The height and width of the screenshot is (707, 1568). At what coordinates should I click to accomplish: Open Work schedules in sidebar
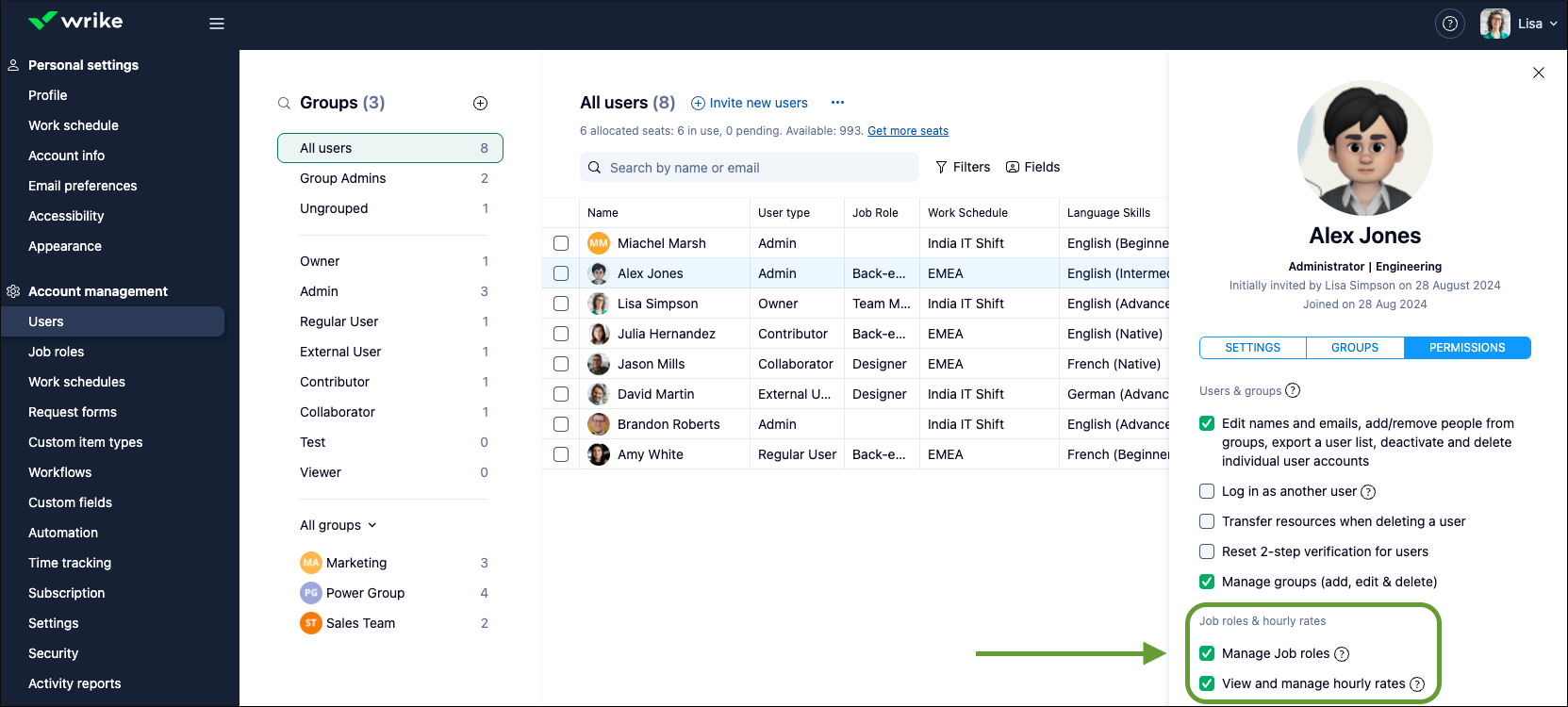click(x=76, y=382)
